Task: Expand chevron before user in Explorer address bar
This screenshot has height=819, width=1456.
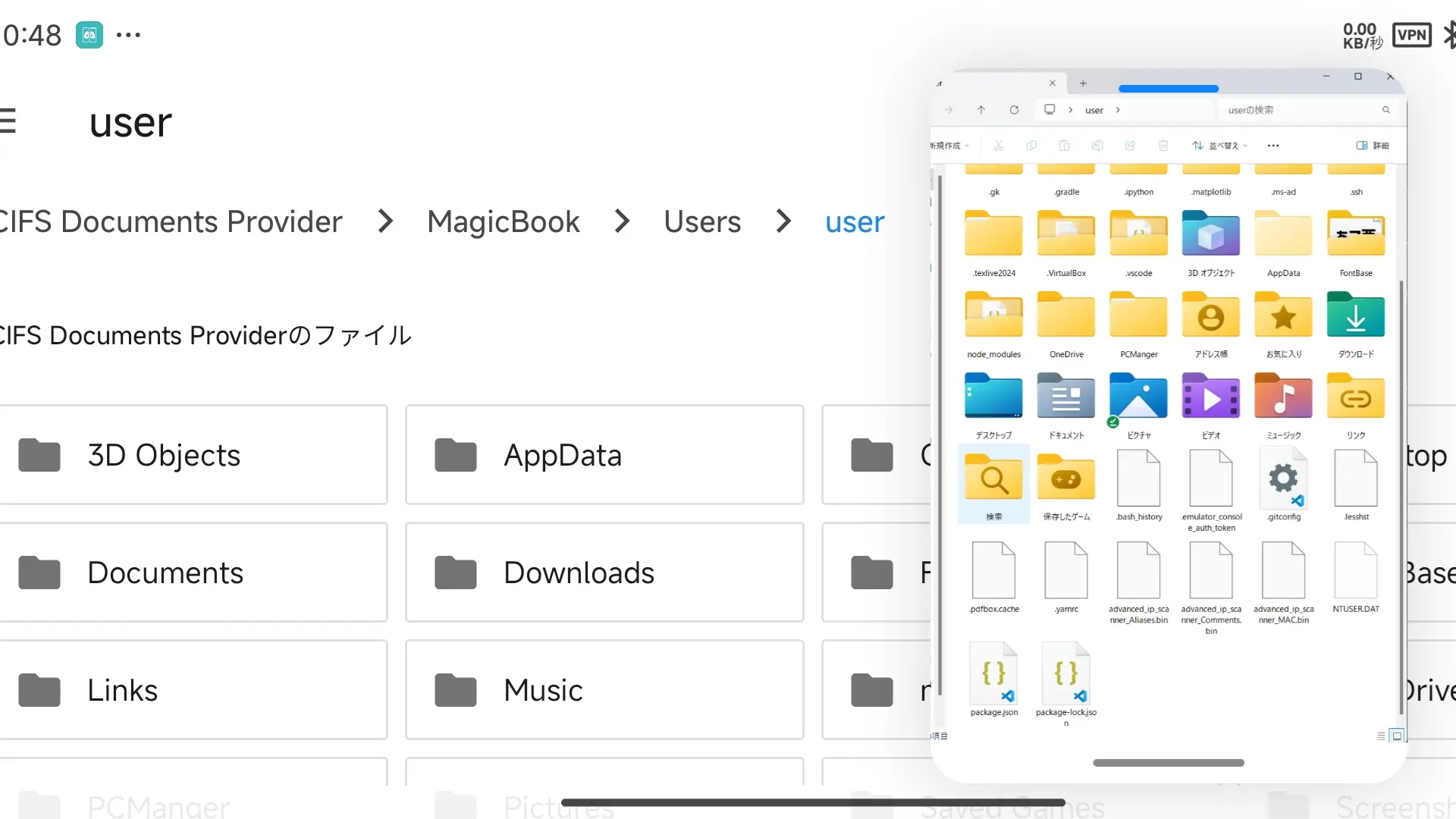Action: 1071,110
